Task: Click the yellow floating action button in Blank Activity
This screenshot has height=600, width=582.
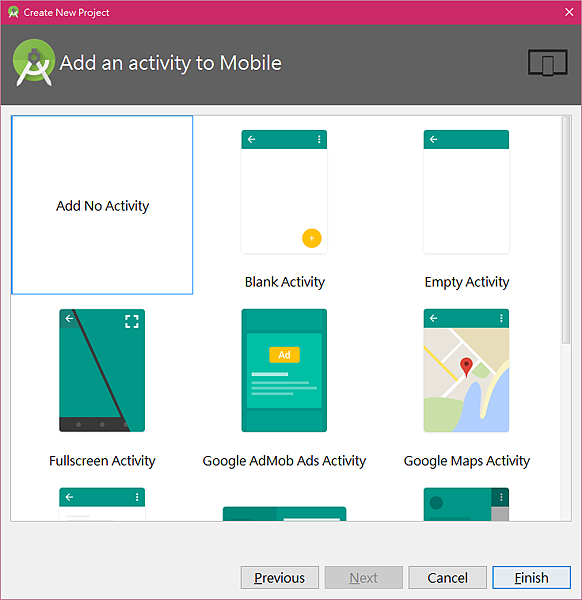Action: click(311, 238)
